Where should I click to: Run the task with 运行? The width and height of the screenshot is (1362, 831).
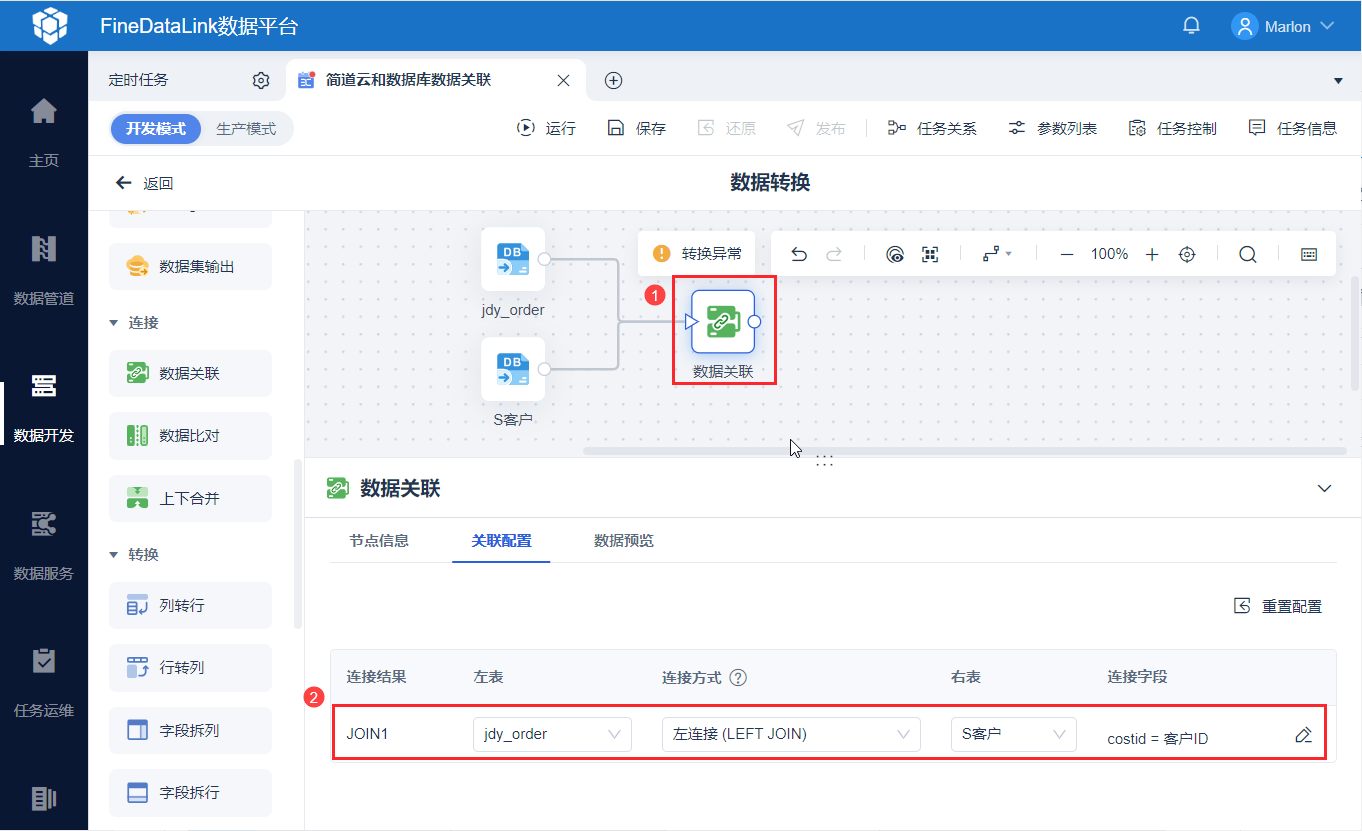546,128
